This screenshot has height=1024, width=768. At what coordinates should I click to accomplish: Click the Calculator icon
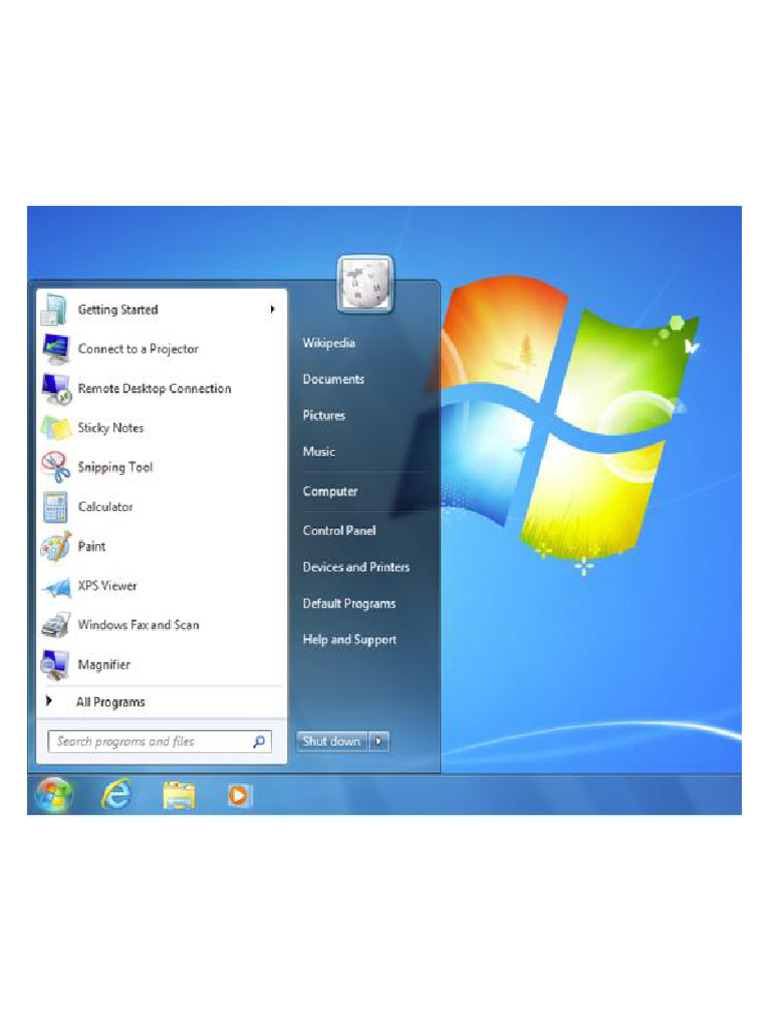tap(55, 507)
